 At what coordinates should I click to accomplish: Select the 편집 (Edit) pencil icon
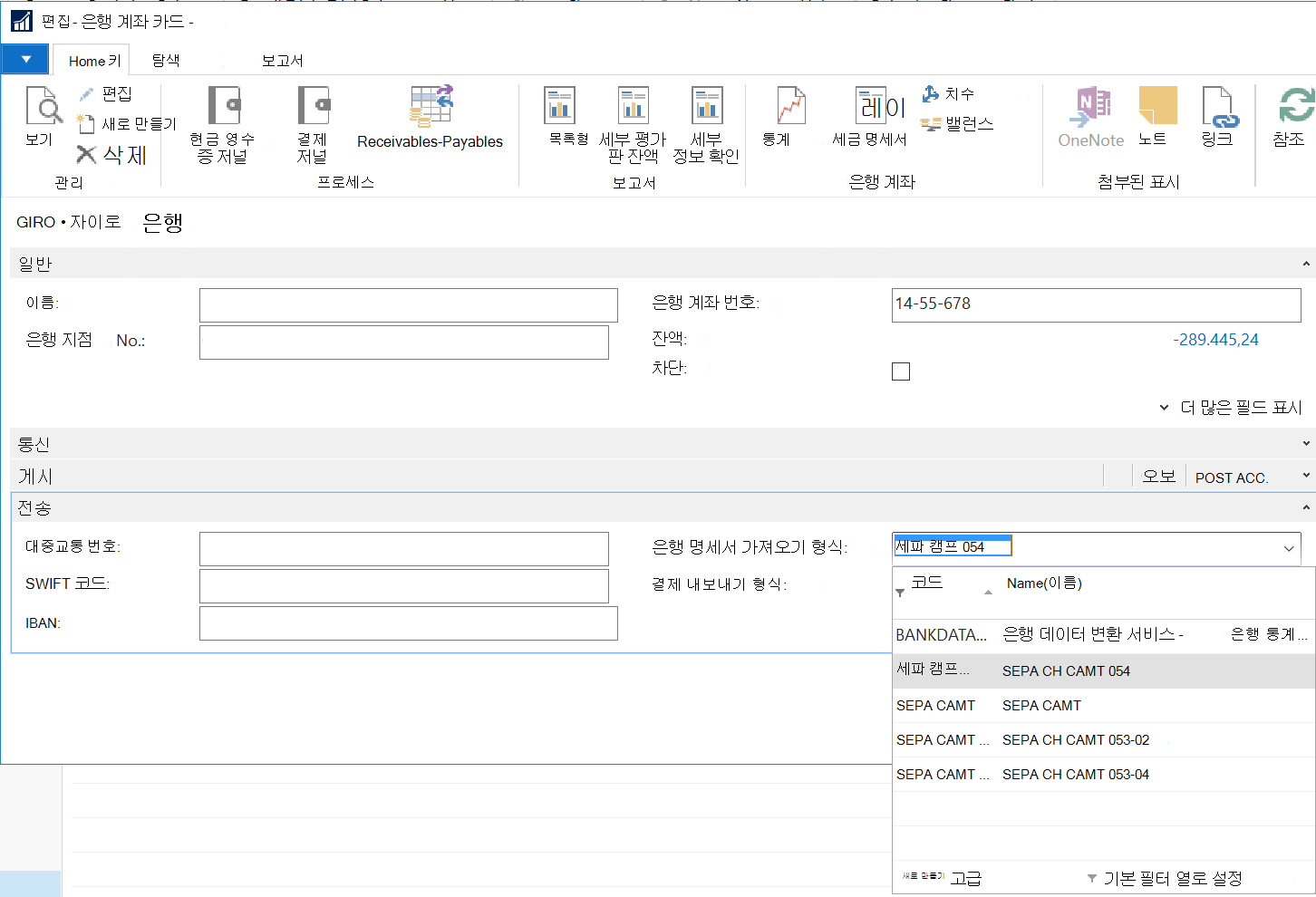[x=86, y=94]
